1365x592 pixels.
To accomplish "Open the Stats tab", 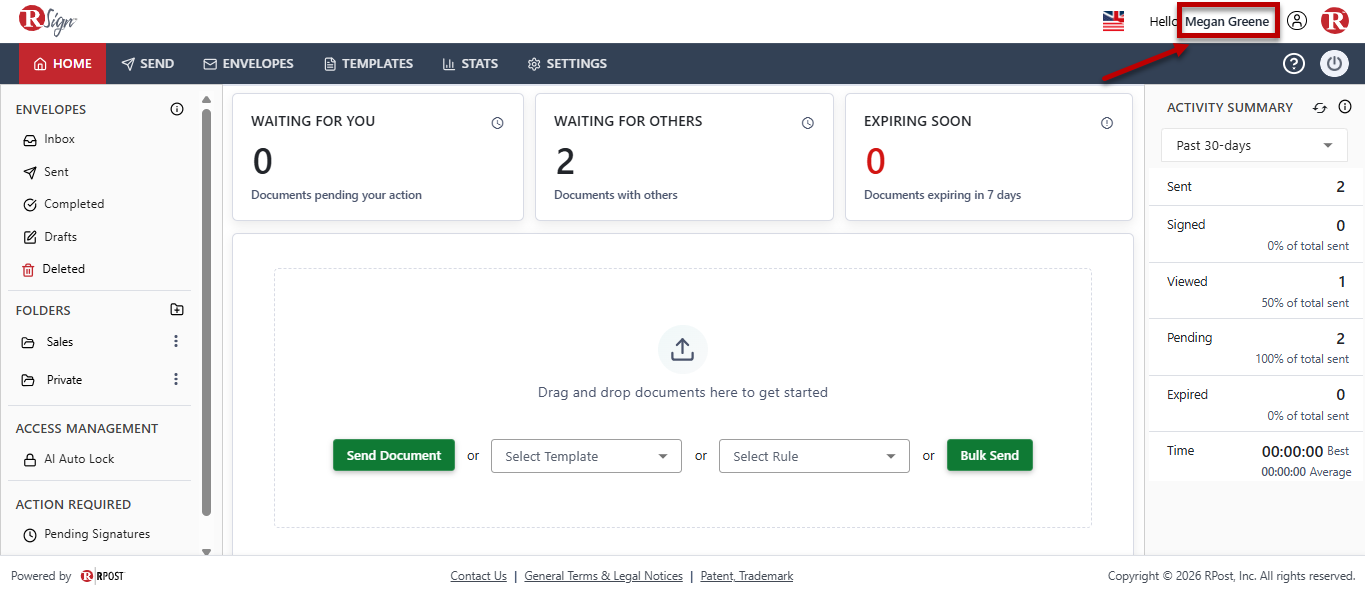I will 470,64.
